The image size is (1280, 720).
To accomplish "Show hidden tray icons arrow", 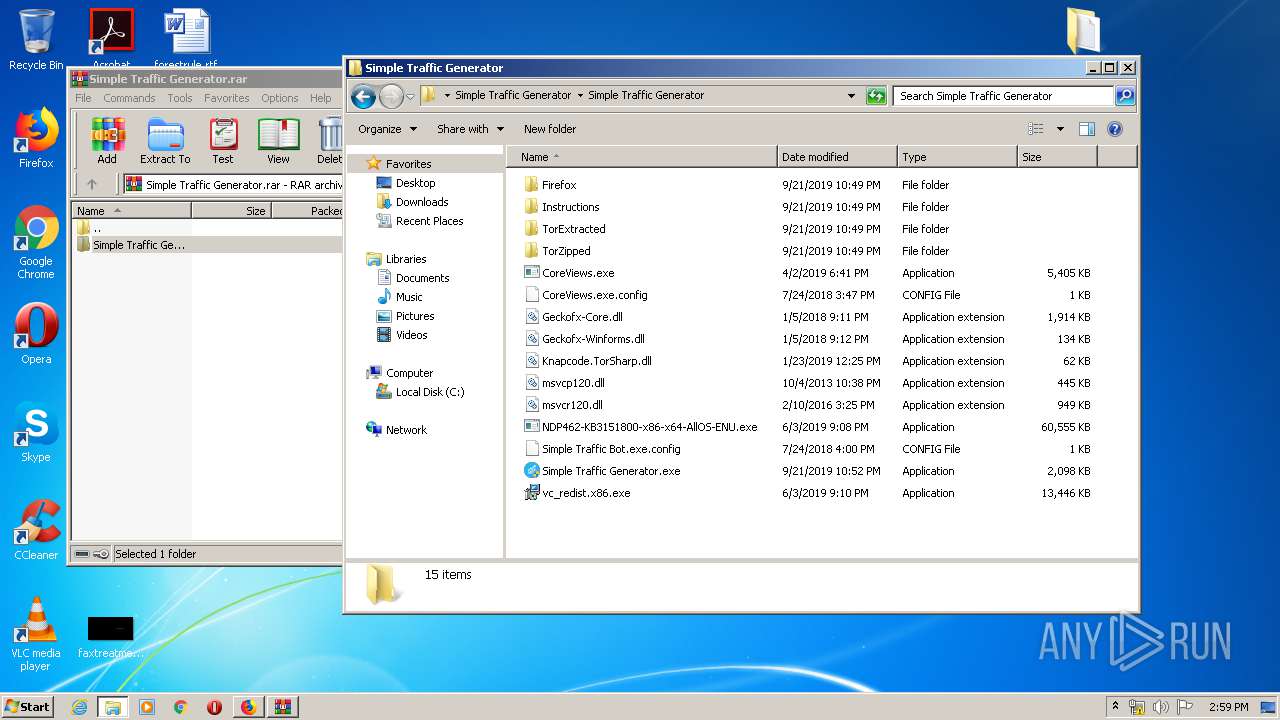I will [x=1115, y=707].
